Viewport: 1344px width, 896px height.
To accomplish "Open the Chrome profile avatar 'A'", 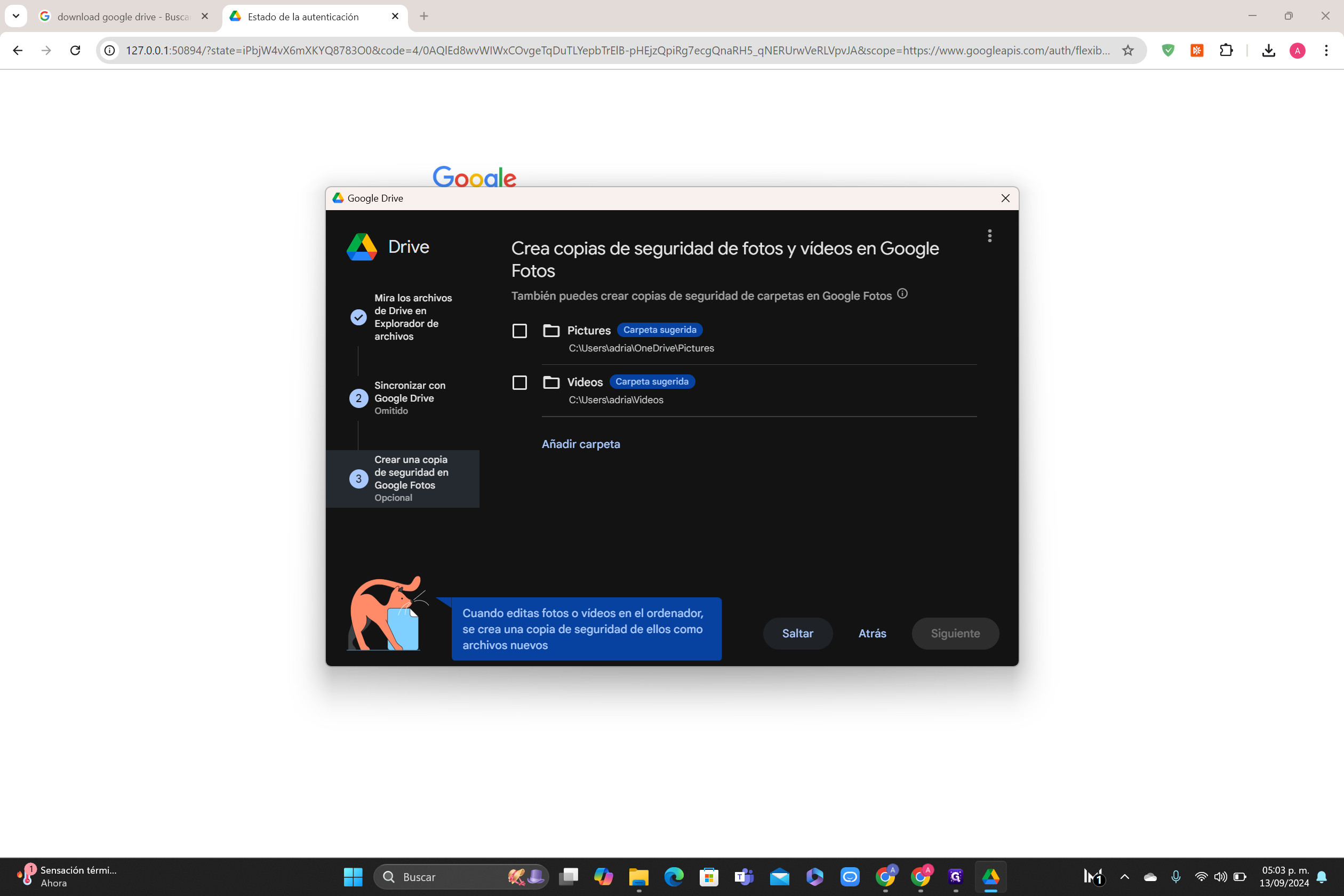I will (x=1297, y=50).
